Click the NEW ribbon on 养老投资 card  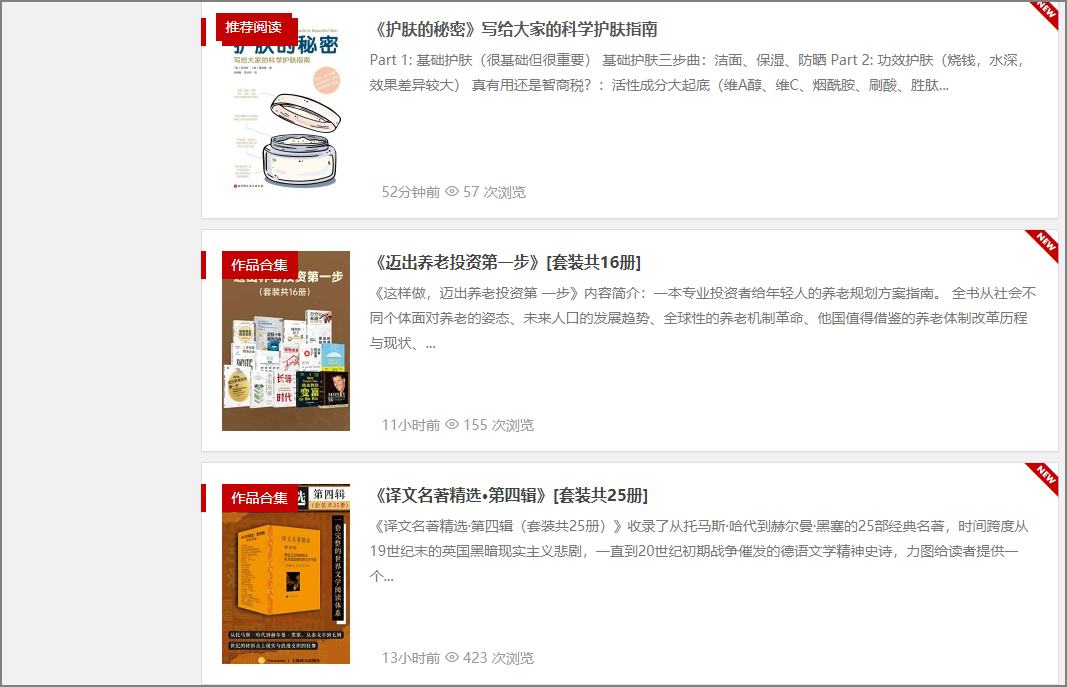[x=1045, y=244]
